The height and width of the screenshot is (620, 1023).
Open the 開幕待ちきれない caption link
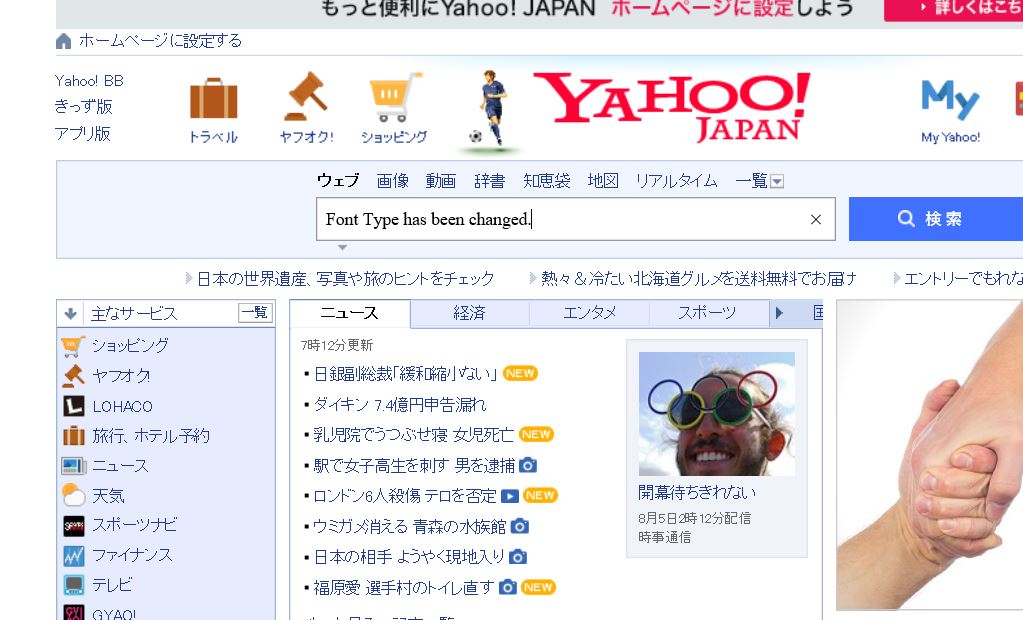(697, 492)
